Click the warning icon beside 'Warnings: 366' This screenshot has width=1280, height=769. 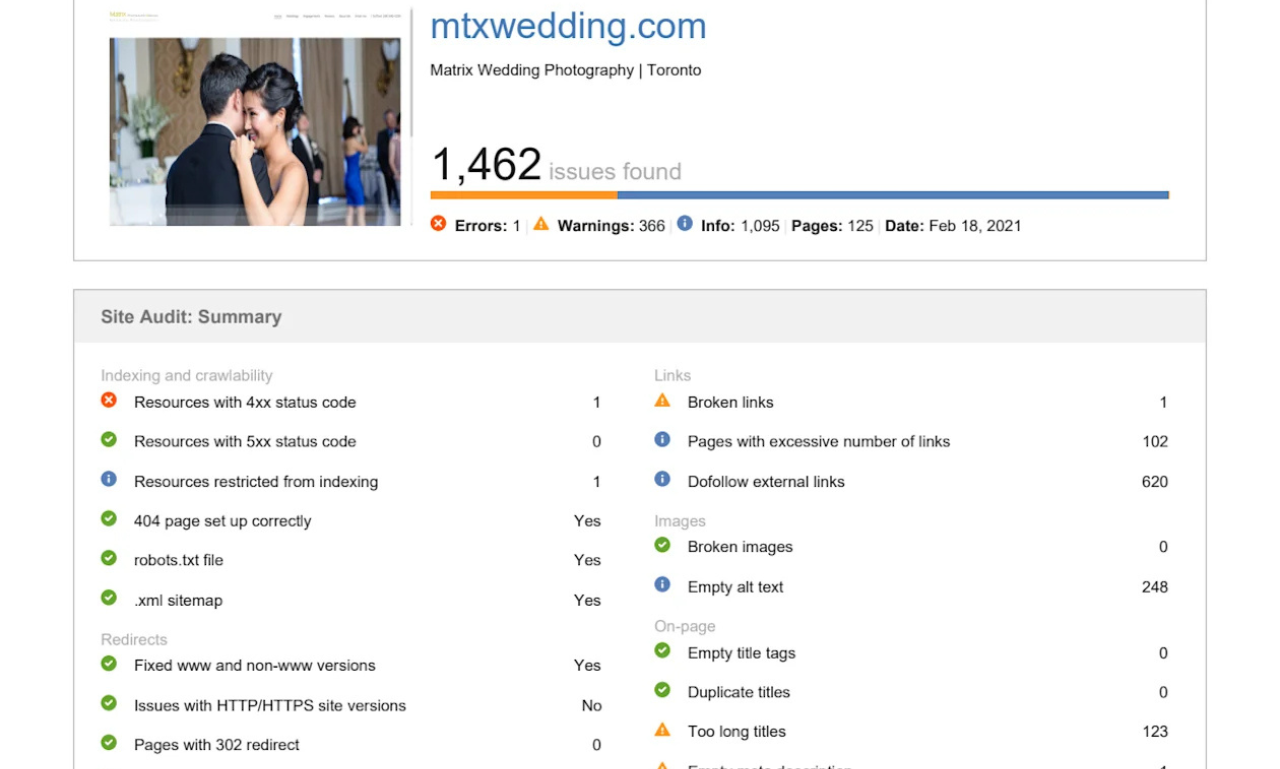click(x=541, y=225)
